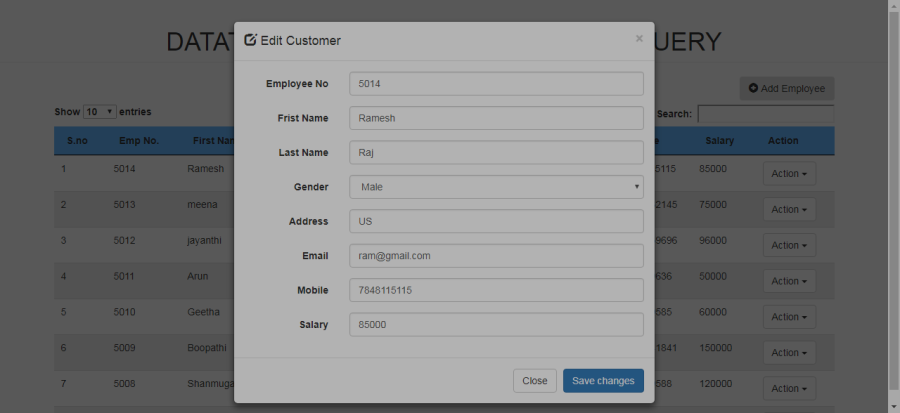Focus the Email input field
The height and width of the screenshot is (413, 900).
pos(496,256)
